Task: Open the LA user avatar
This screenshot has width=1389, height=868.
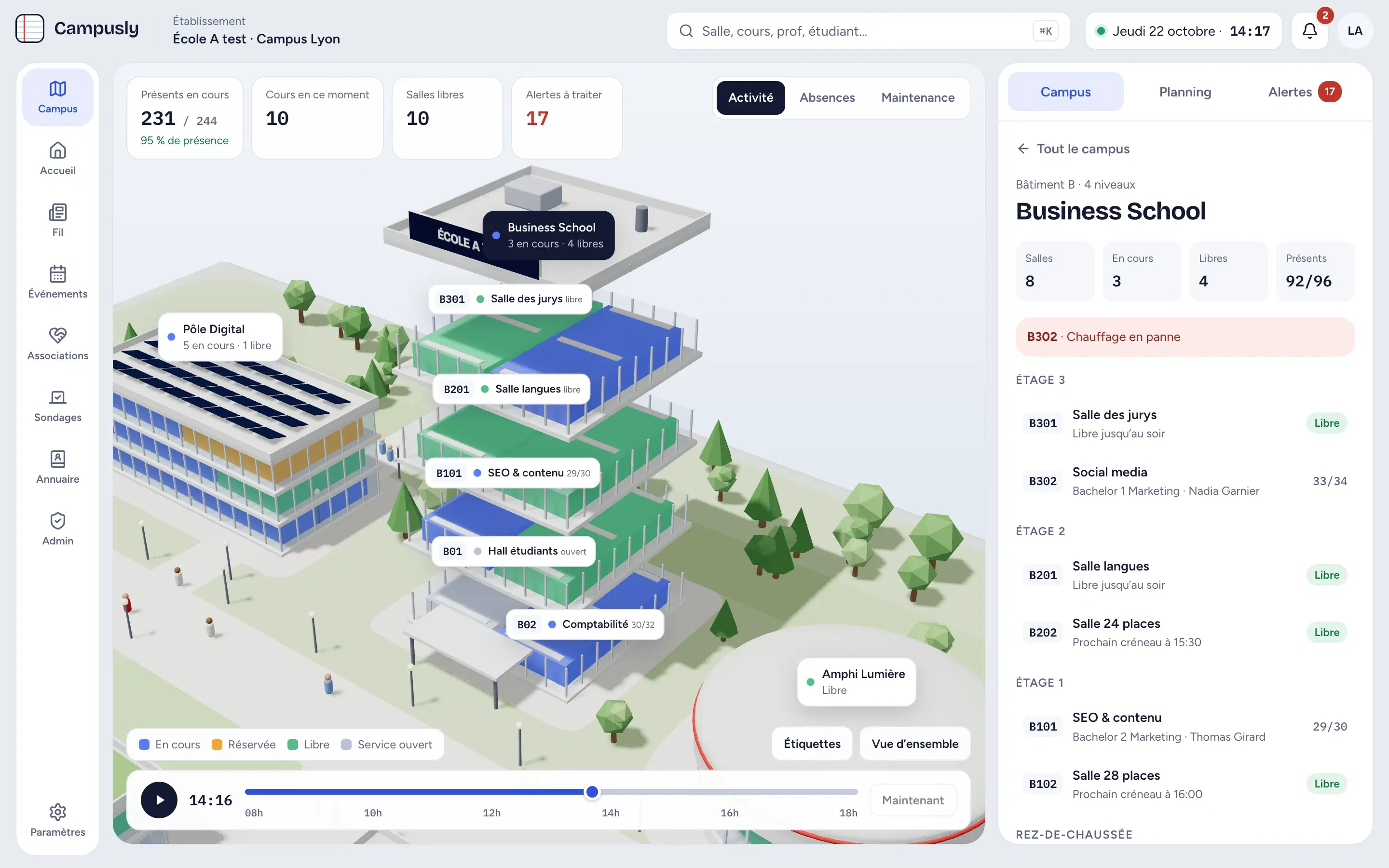Action: [x=1355, y=31]
